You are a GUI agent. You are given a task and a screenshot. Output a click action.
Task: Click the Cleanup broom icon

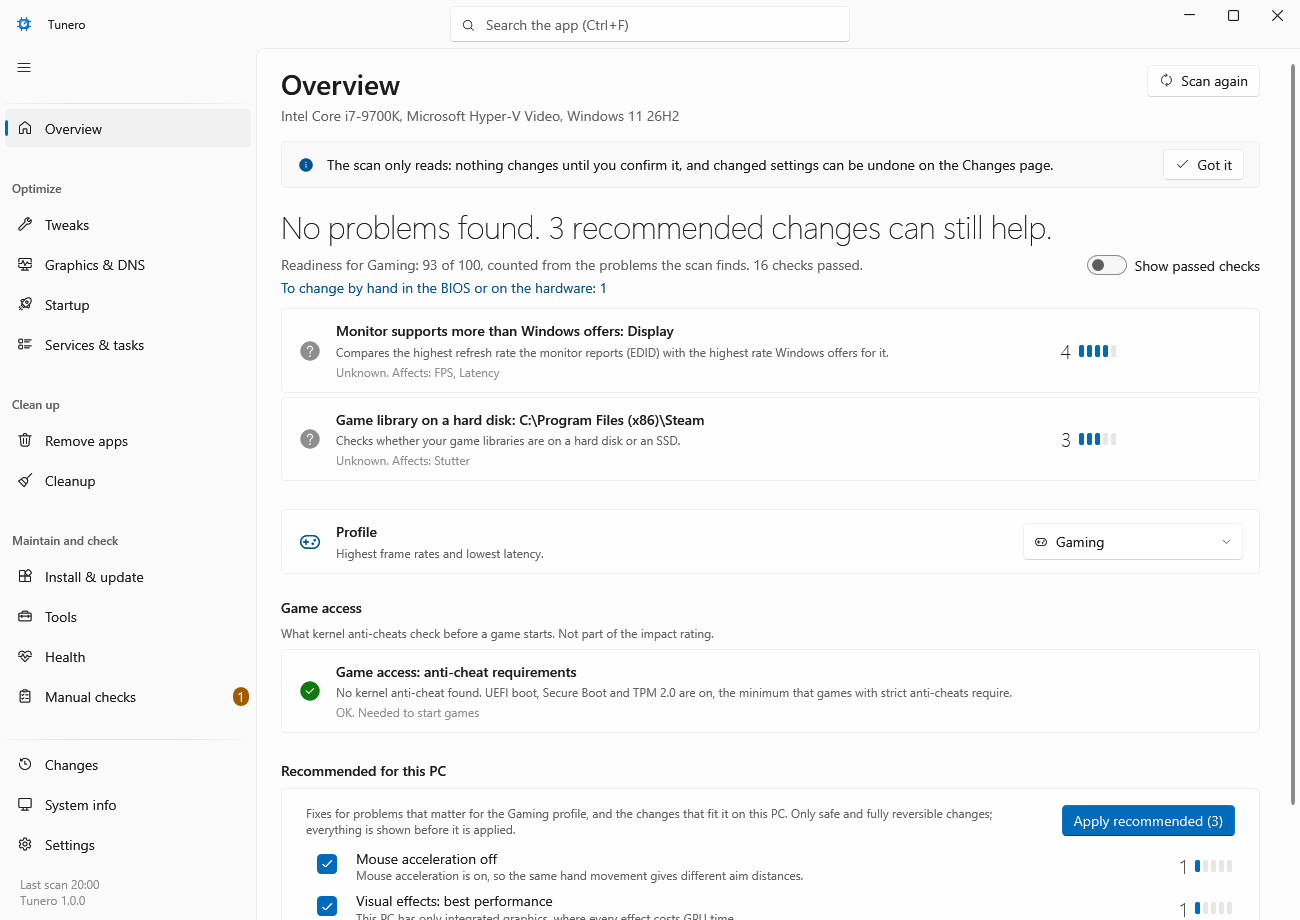25,481
